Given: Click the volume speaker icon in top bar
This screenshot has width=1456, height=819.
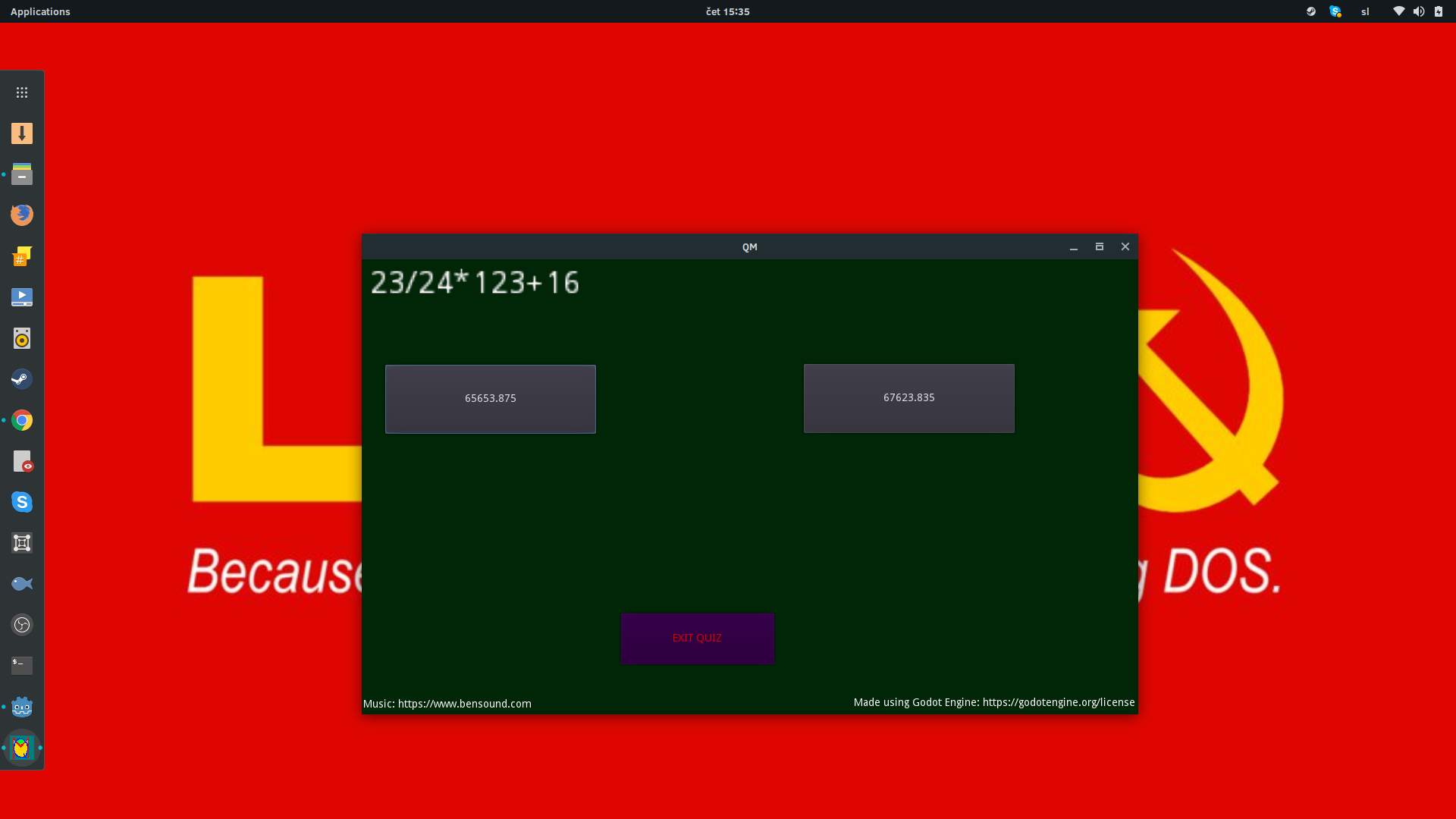Looking at the screenshot, I should (x=1419, y=11).
